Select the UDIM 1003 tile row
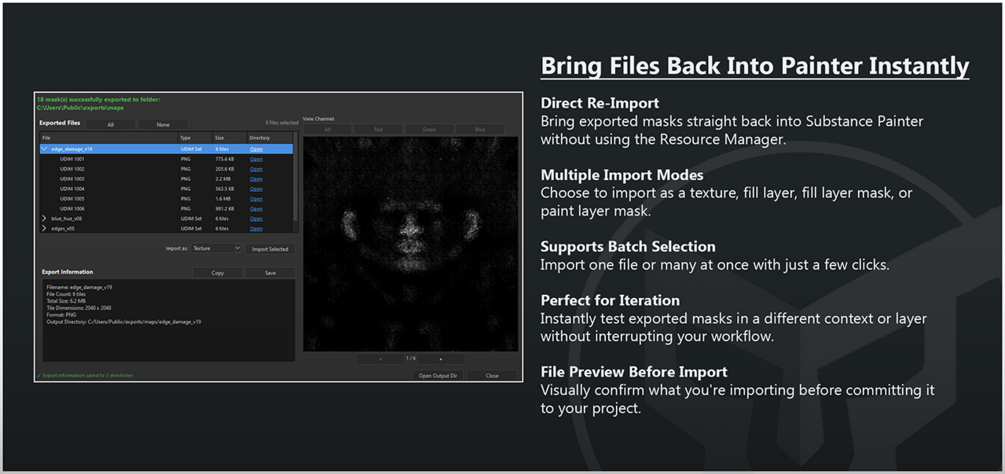The height and width of the screenshot is (474, 1005). [166, 179]
